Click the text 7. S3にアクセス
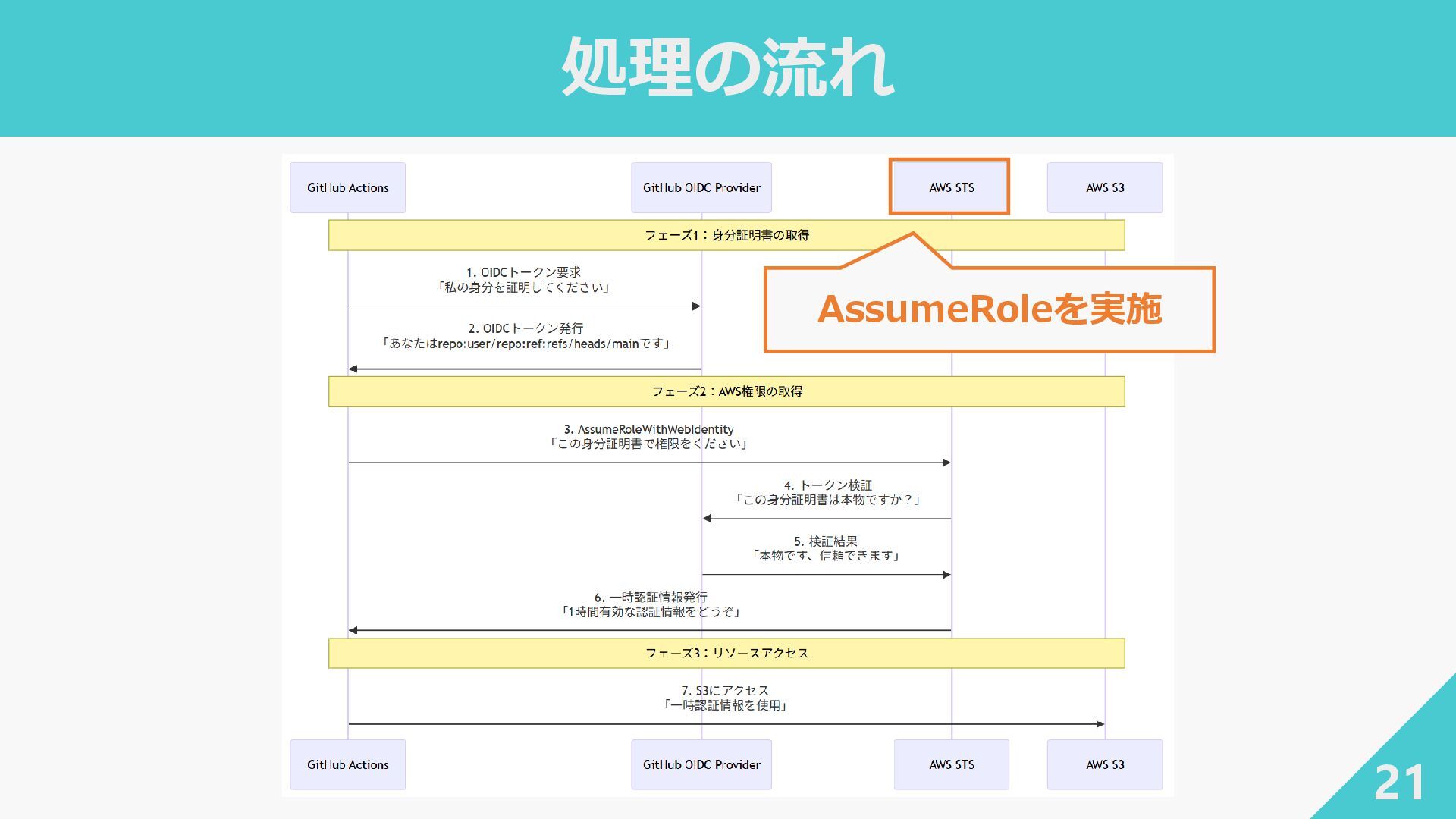The height and width of the screenshot is (819, 1456). point(725,691)
